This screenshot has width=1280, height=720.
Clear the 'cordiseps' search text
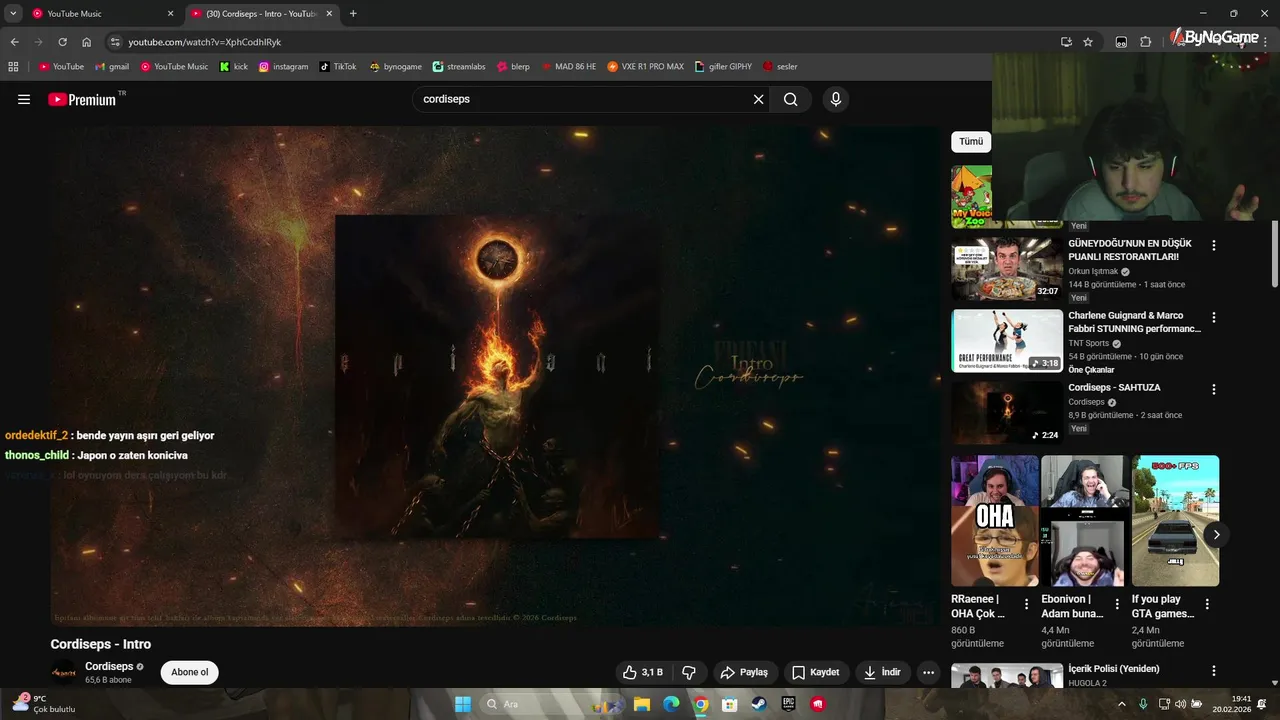(758, 99)
